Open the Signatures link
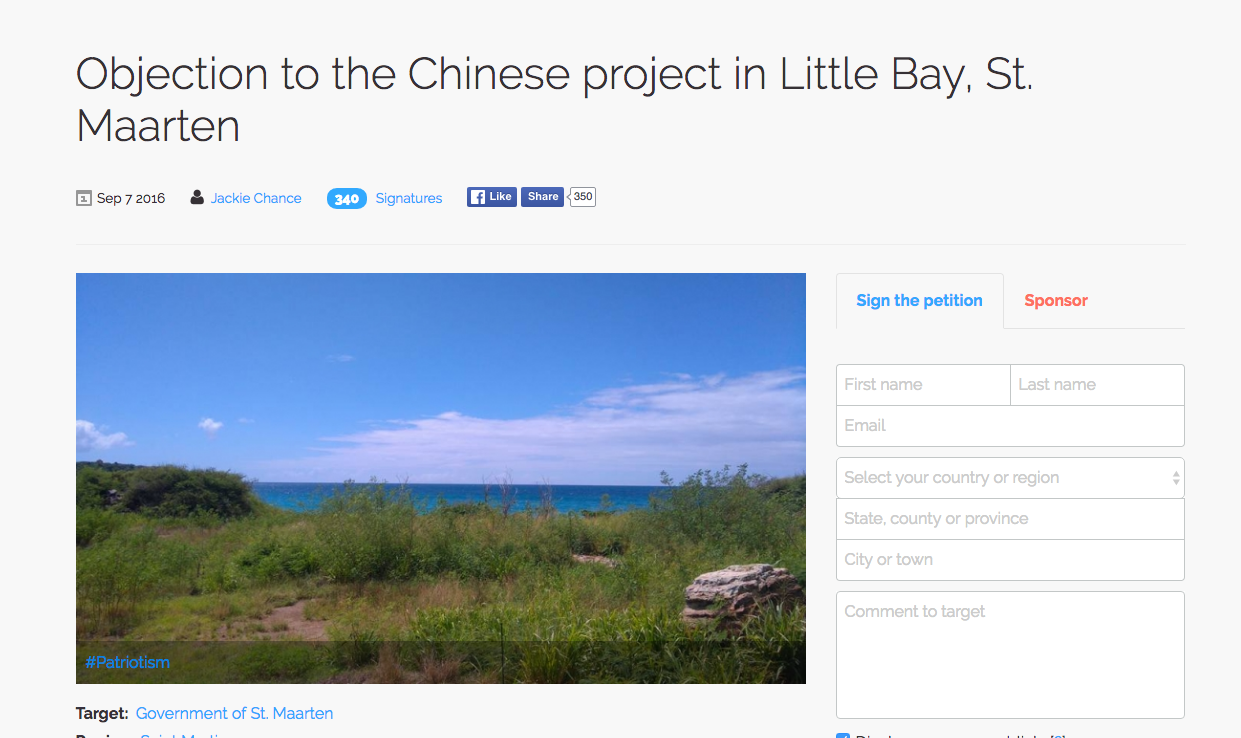This screenshot has height=738, width=1241. coord(409,199)
